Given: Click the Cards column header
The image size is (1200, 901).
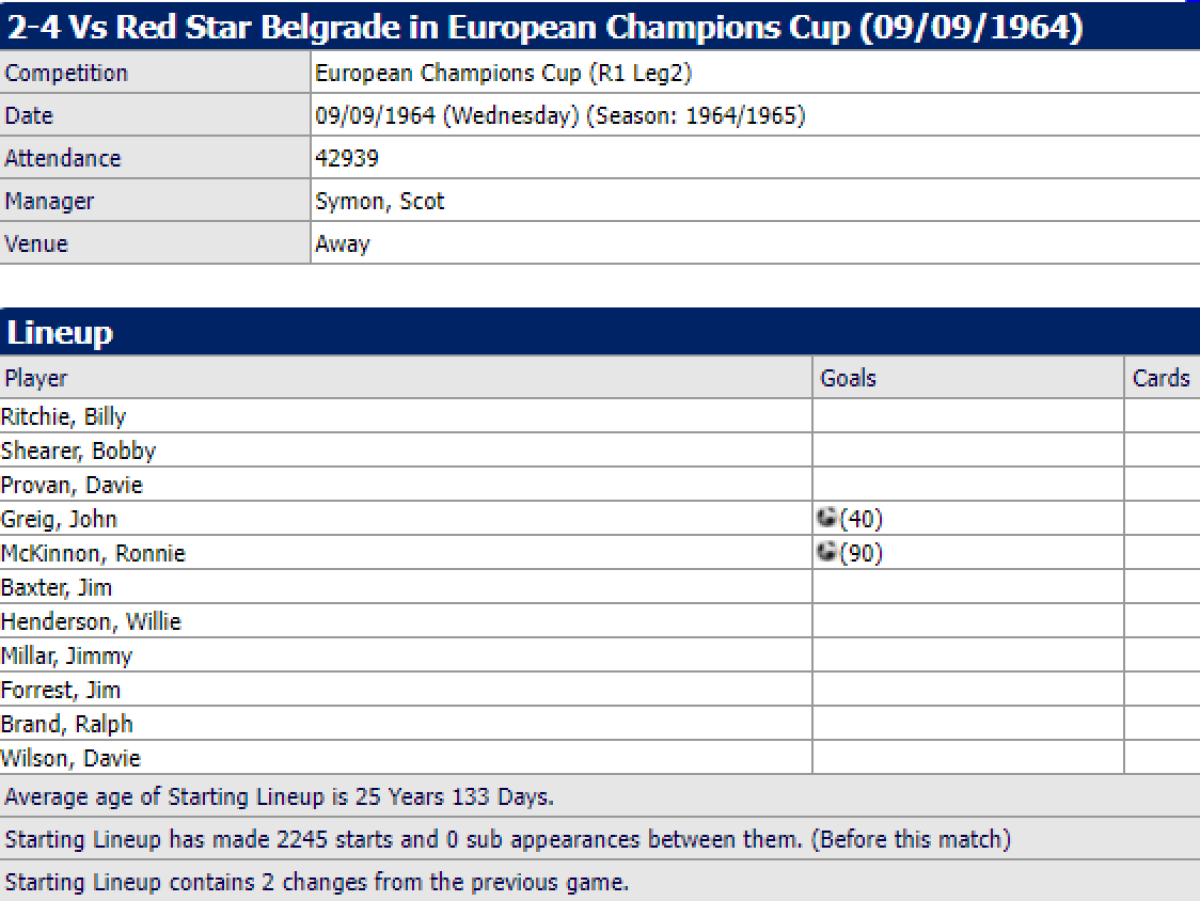Looking at the screenshot, I should click(1161, 378).
